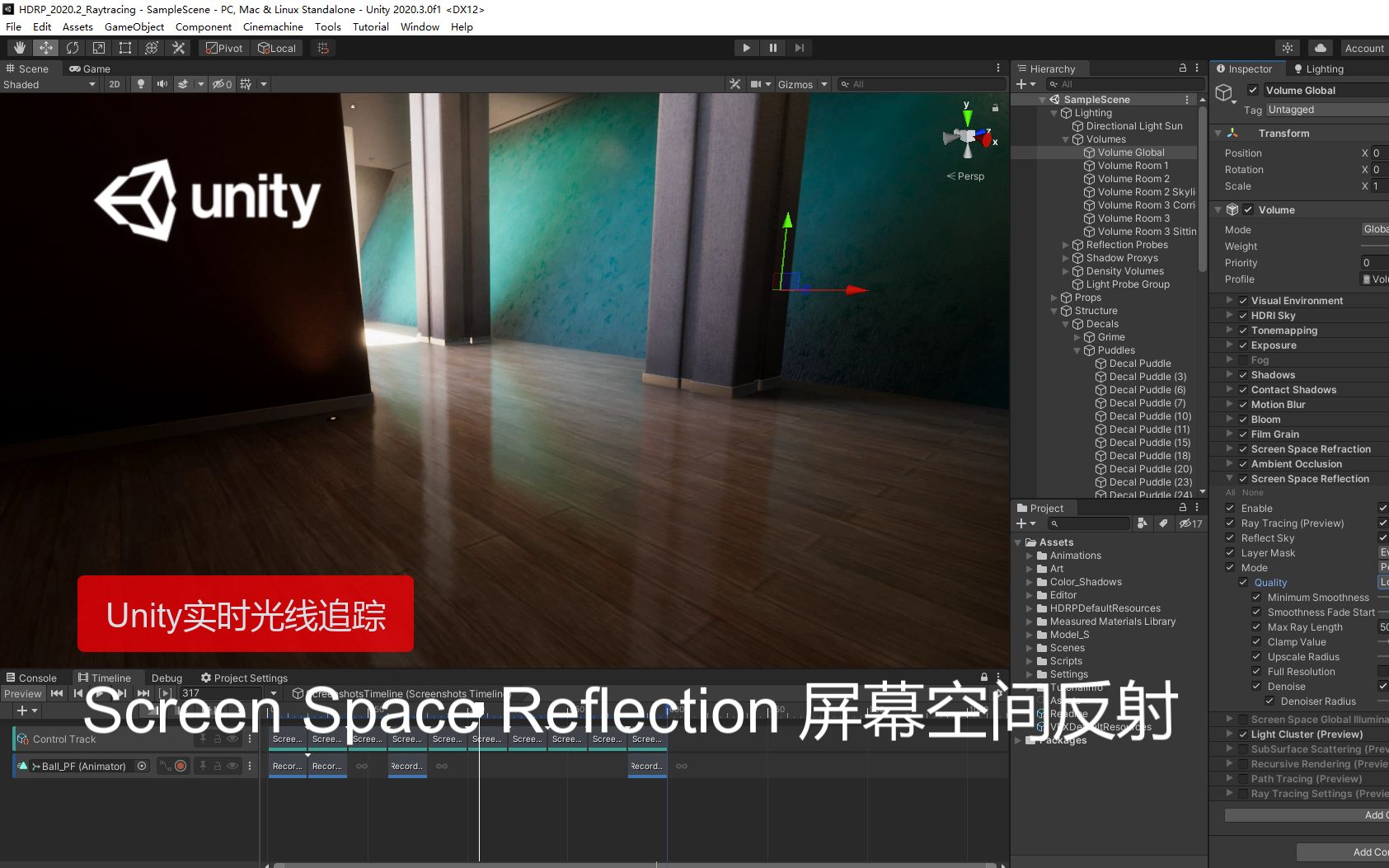The height and width of the screenshot is (868, 1389).
Task: Click search by label icon in Project
Action: (1163, 523)
